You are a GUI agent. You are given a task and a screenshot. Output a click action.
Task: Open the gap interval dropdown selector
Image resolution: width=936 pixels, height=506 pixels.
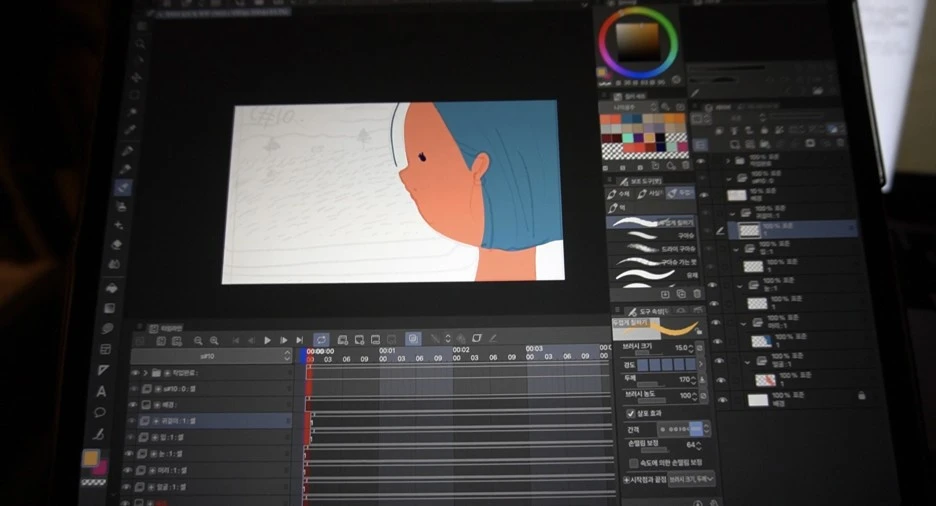[707, 429]
